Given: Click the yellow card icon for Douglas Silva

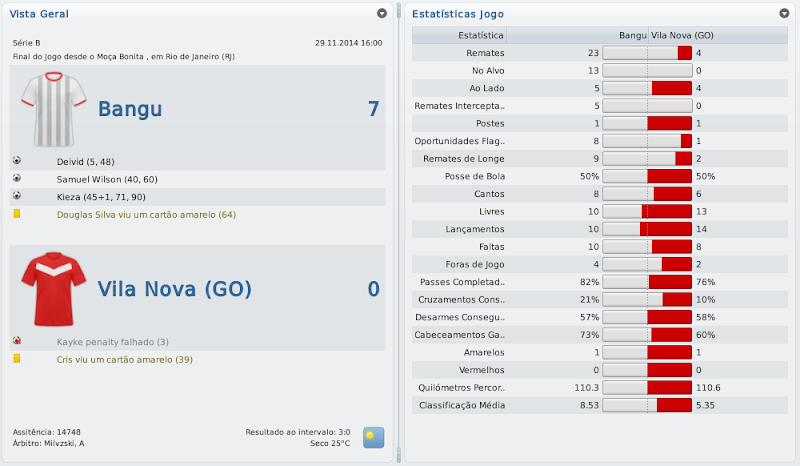Looking at the screenshot, I should click(17, 214).
